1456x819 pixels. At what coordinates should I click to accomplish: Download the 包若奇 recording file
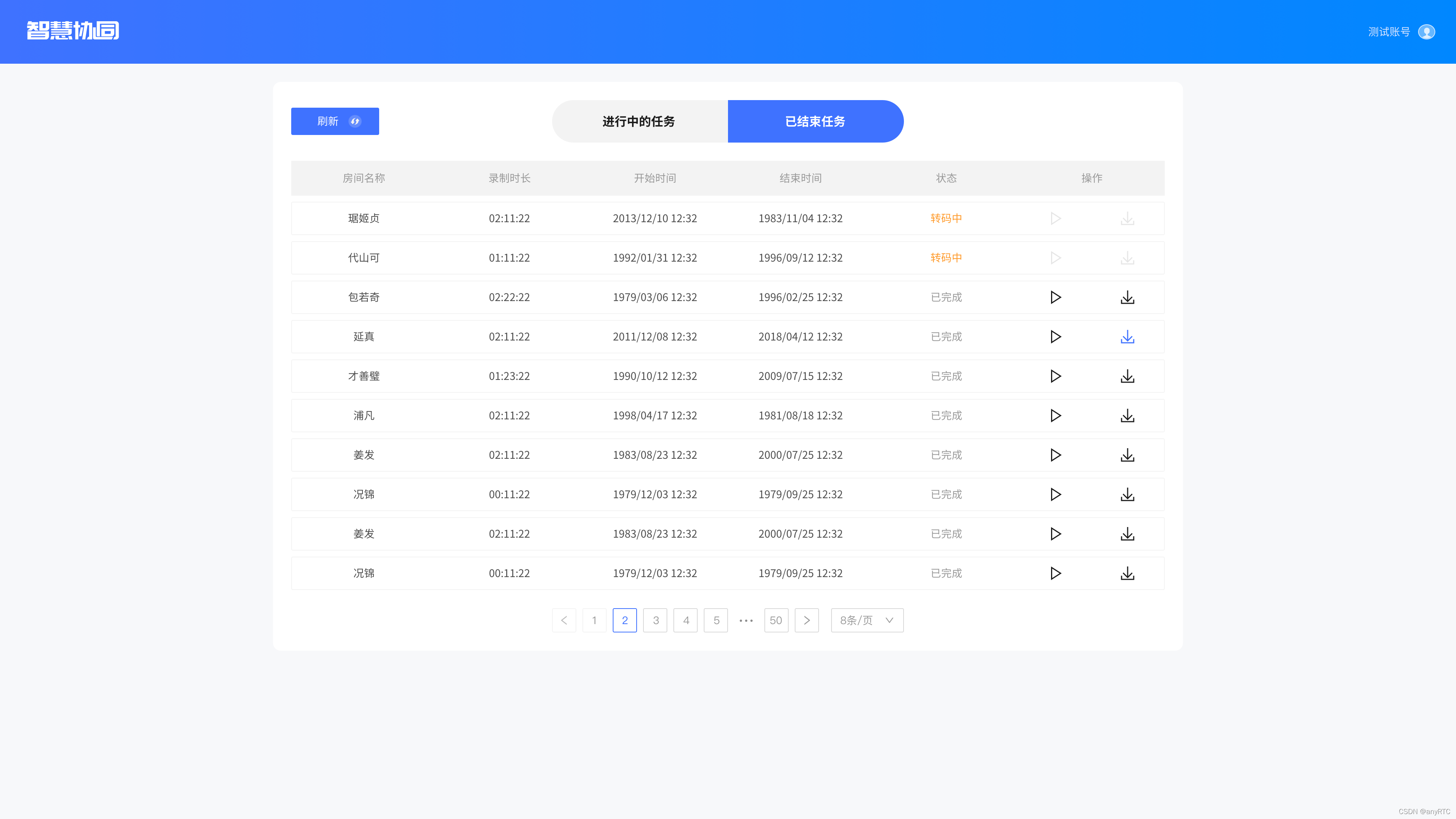pyautogui.click(x=1127, y=297)
